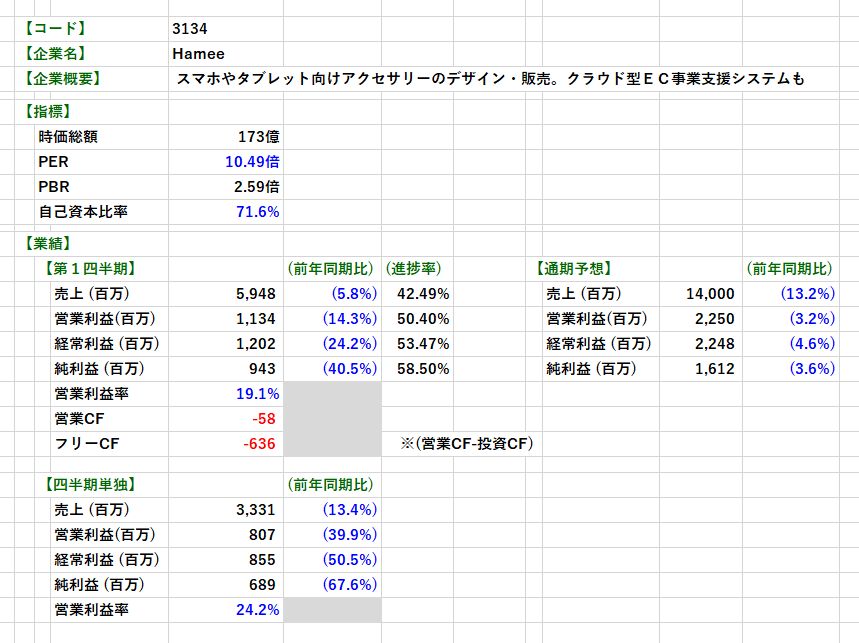The width and height of the screenshot is (859, 643).
Task: Select the forecast growth (3.6%)
Action: 812,369
